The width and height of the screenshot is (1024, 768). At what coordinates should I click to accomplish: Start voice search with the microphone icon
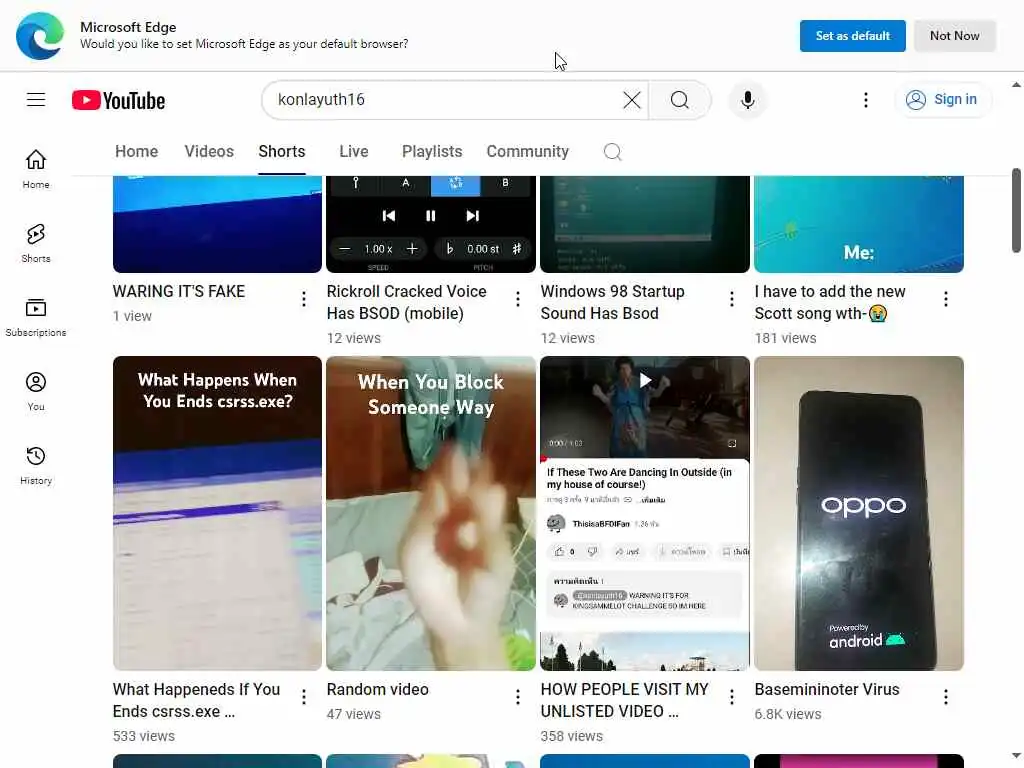coord(748,100)
